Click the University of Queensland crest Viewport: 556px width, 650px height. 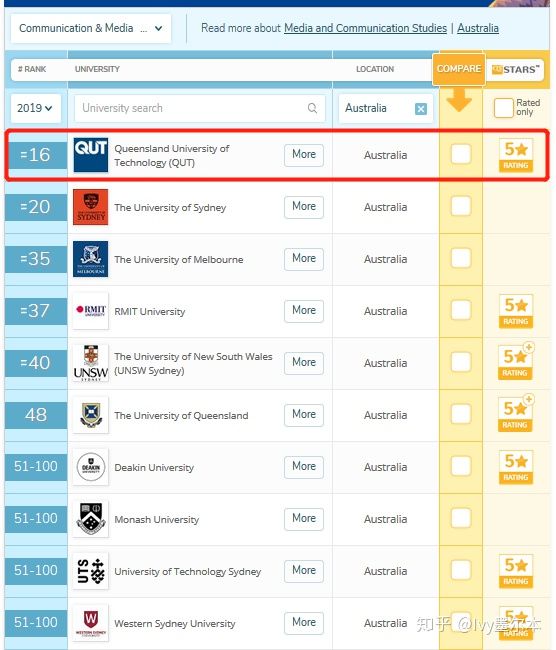click(x=90, y=415)
